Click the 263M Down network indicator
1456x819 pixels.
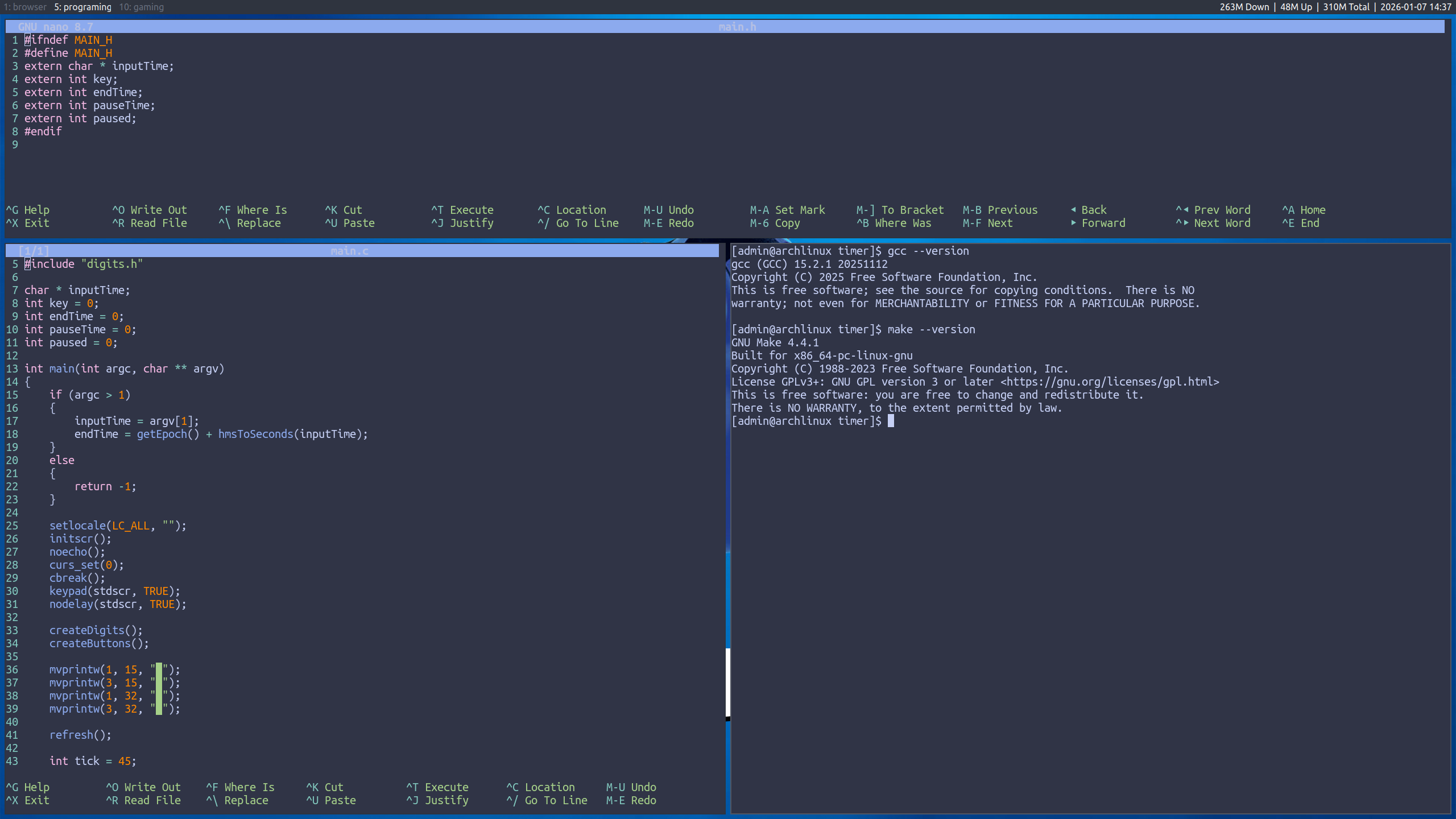pyautogui.click(x=1244, y=7)
